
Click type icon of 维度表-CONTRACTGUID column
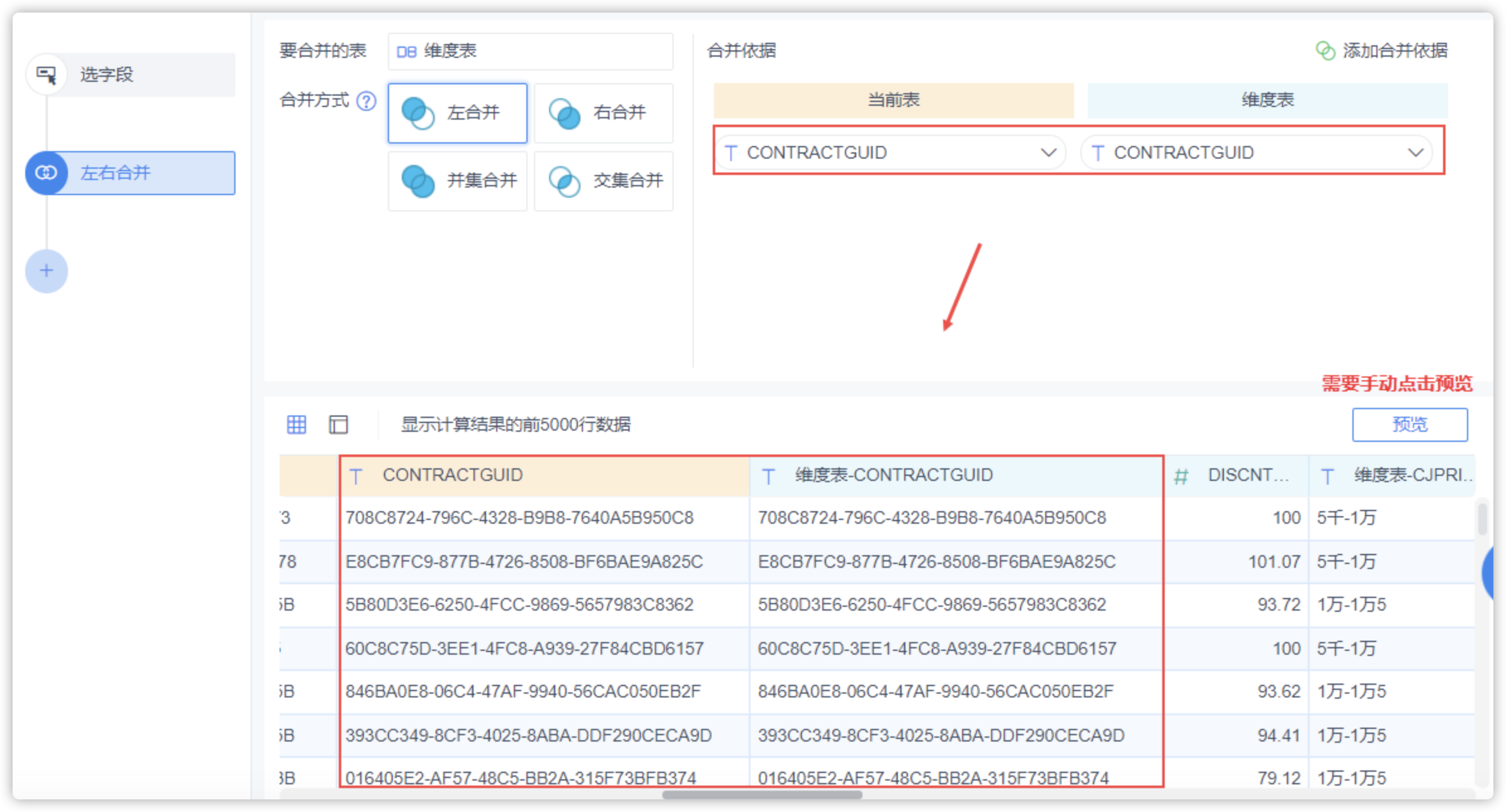[x=768, y=476]
